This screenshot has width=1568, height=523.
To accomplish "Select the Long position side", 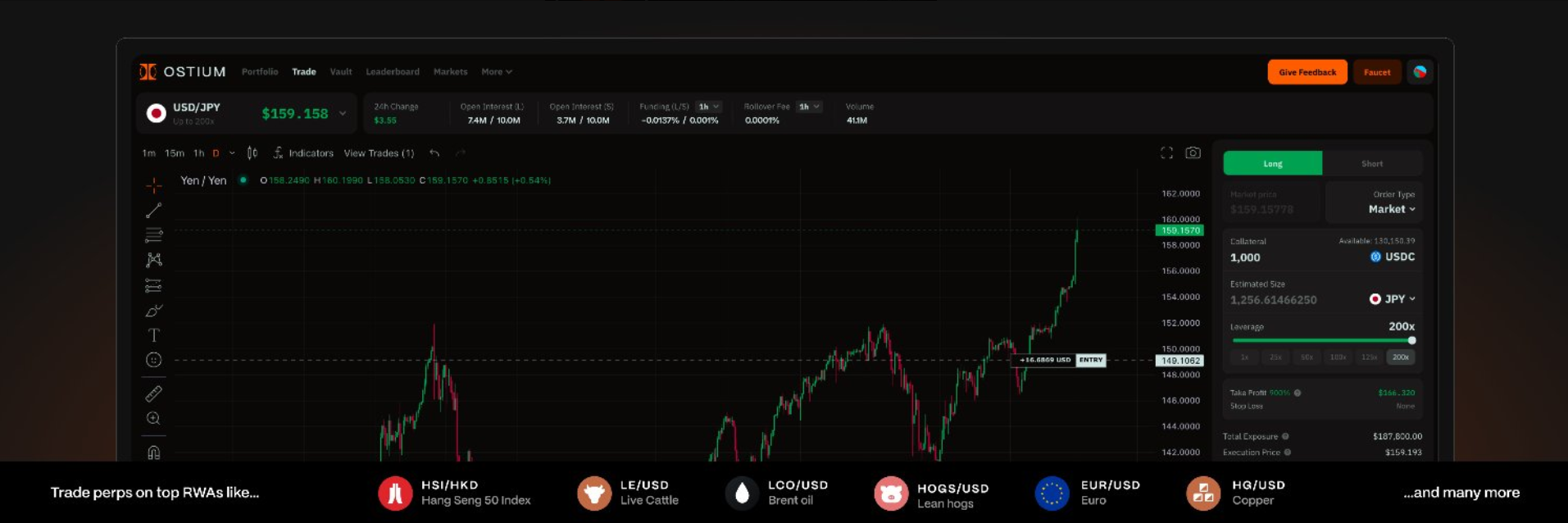I will tap(1272, 164).
